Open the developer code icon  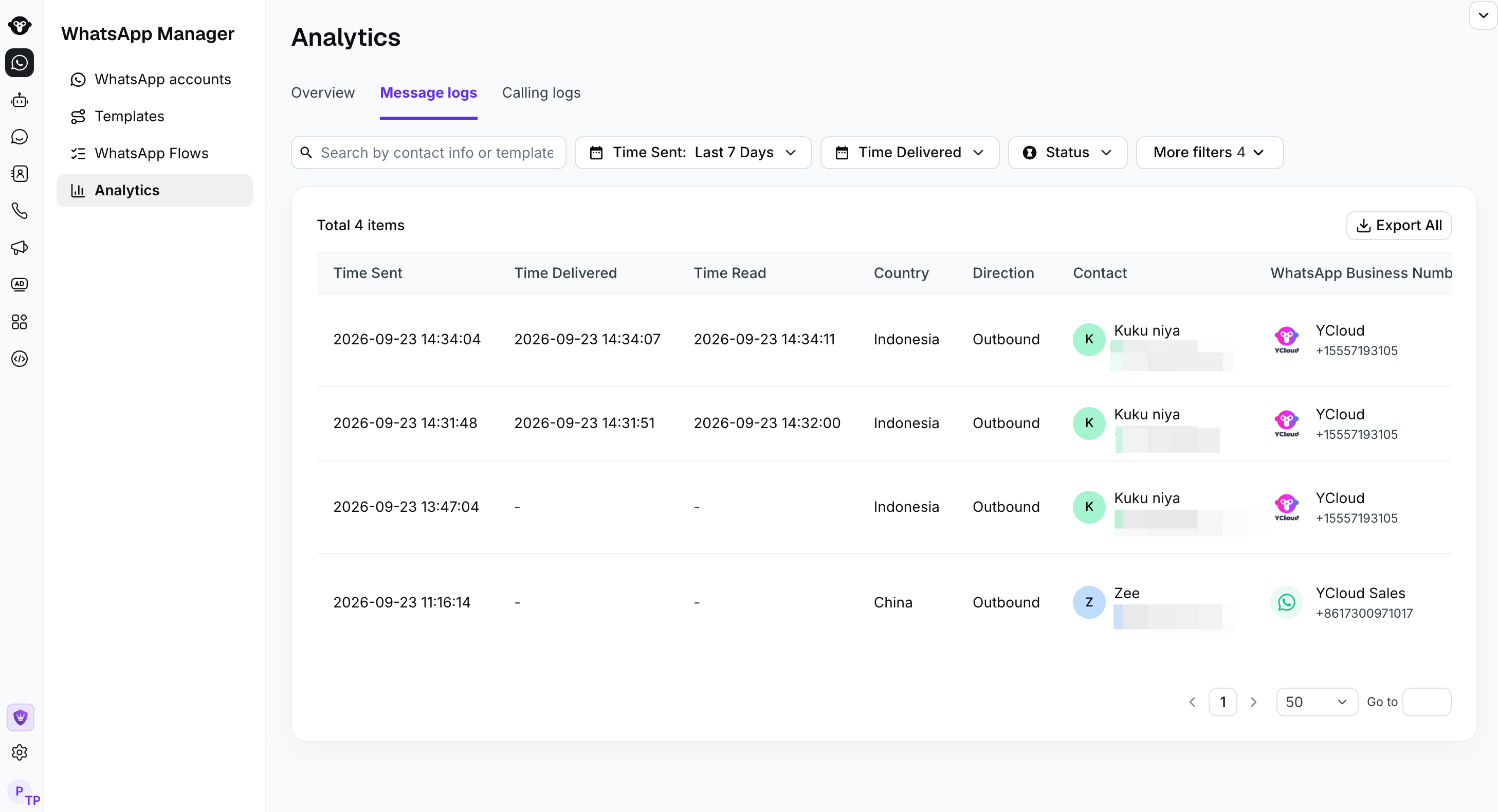(x=20, y=359)
